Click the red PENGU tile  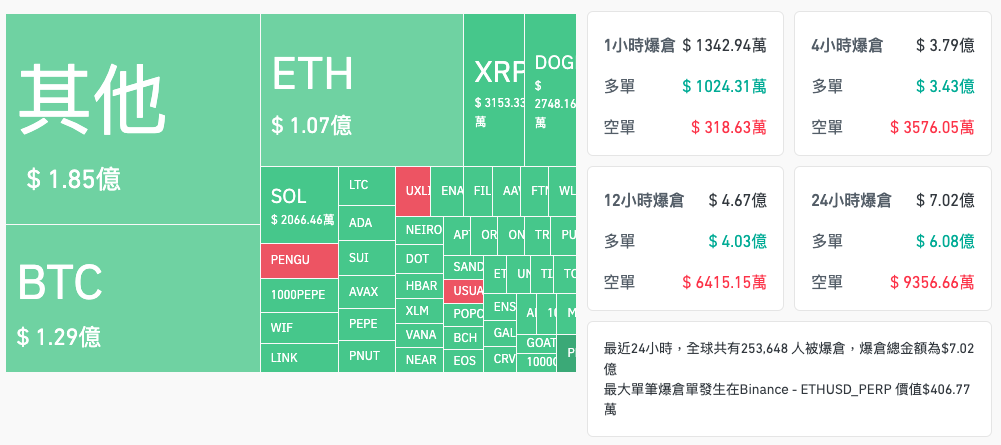coord(300,260)
